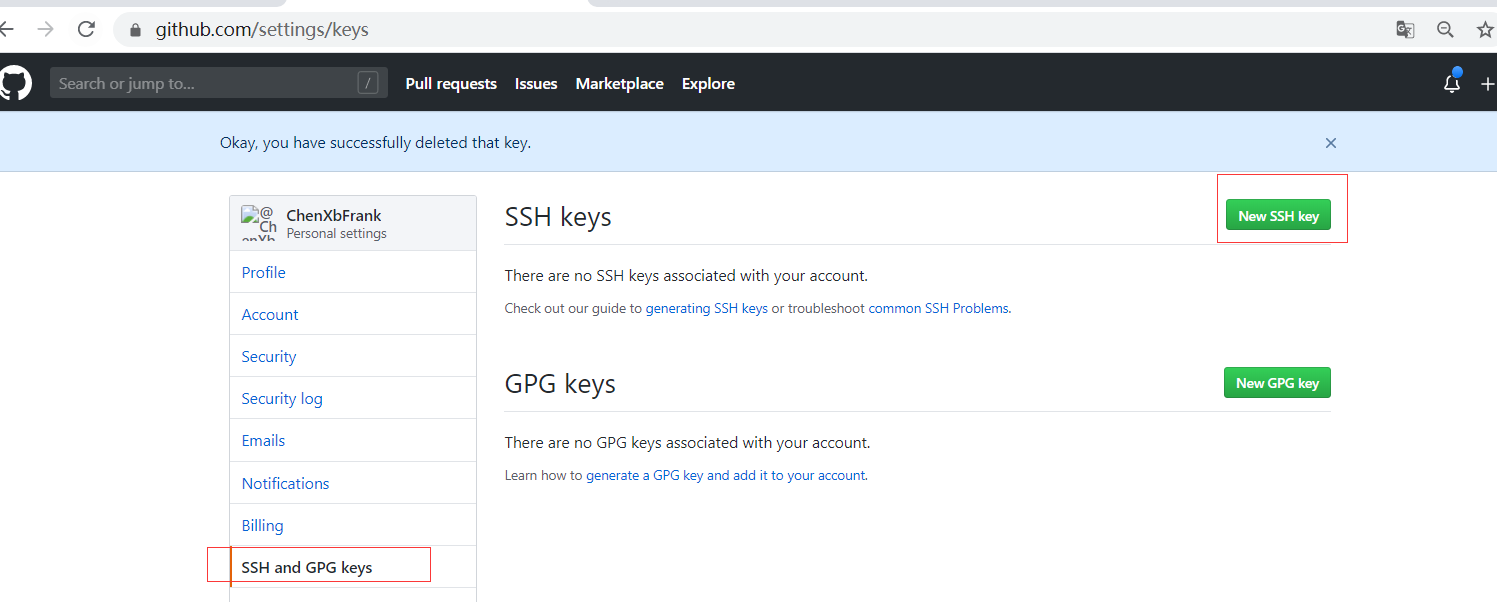
Task: Click the ChenXbFrank avatar image
Action: 259,223
